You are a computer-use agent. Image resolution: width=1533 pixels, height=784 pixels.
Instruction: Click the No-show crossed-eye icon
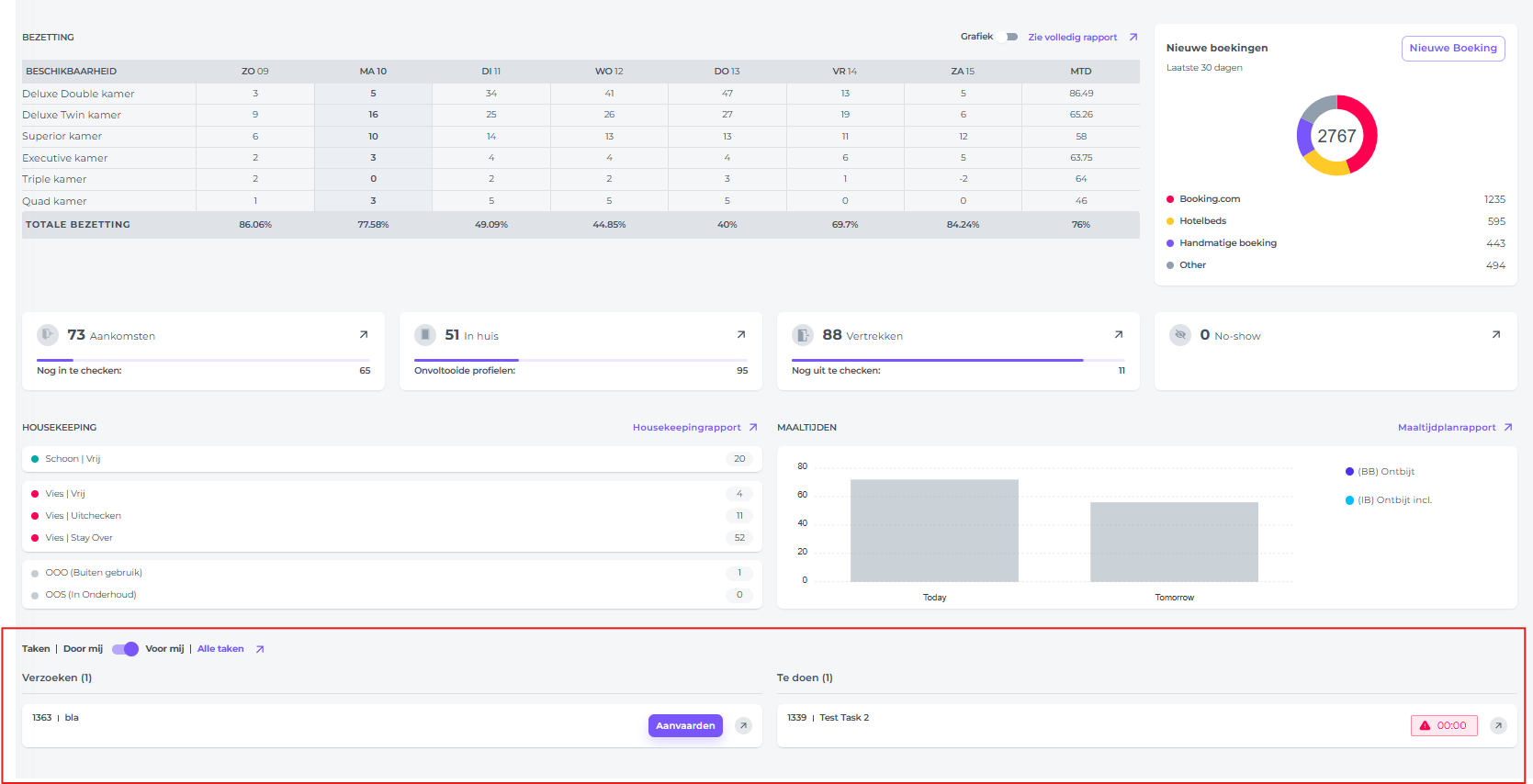(1180, 335)
